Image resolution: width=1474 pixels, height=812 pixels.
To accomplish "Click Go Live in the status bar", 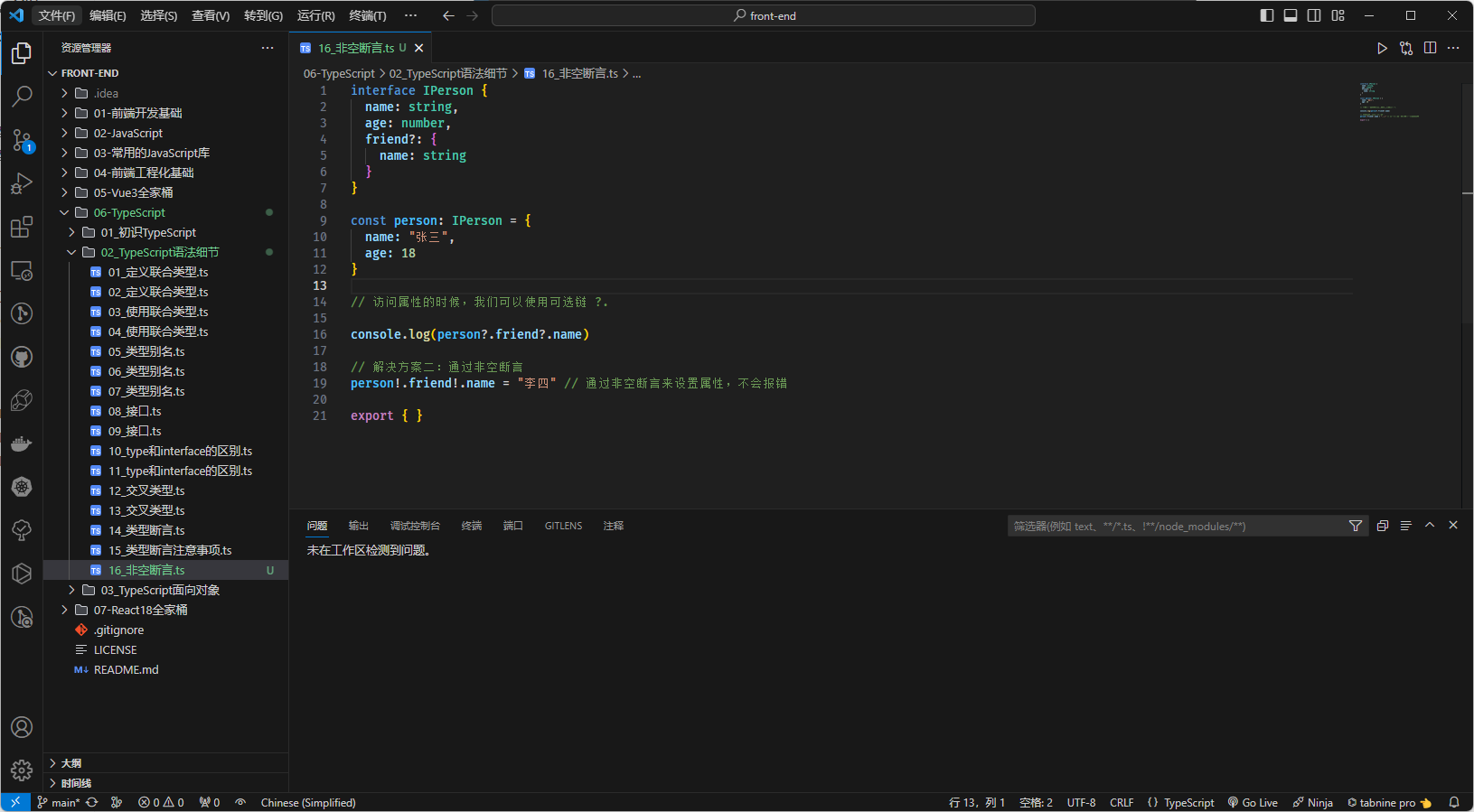I will (1253, 802).
